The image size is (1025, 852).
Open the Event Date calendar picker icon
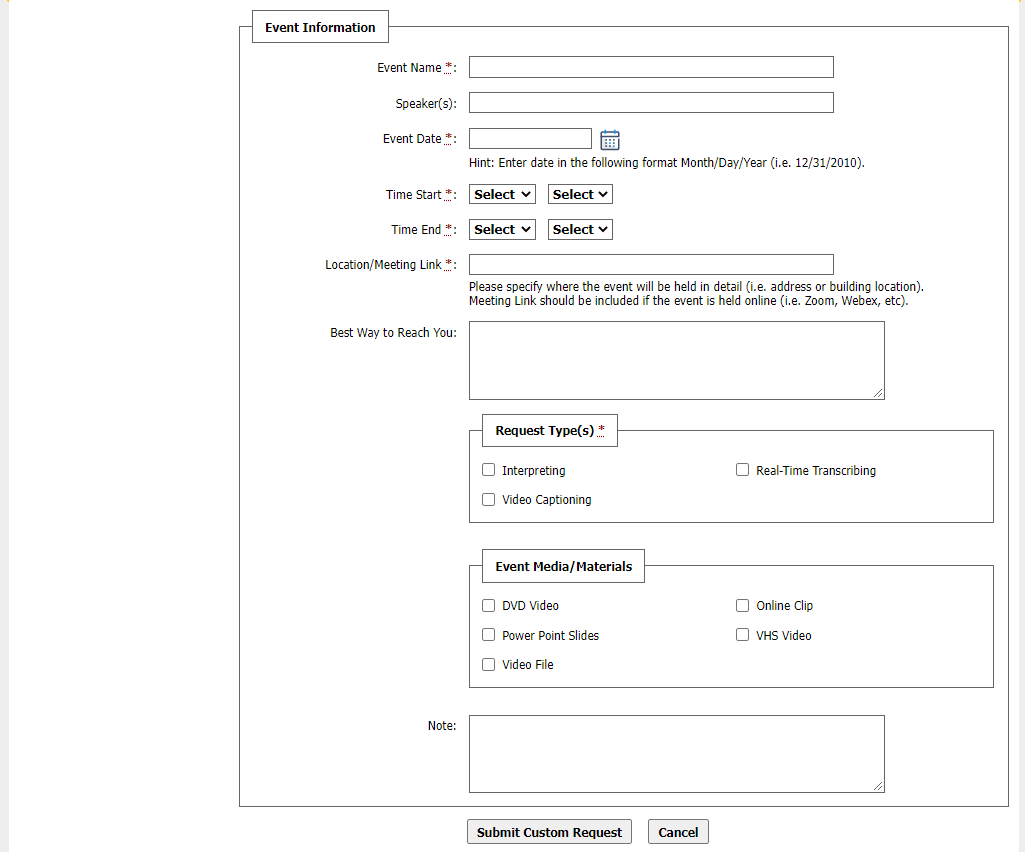610,140
